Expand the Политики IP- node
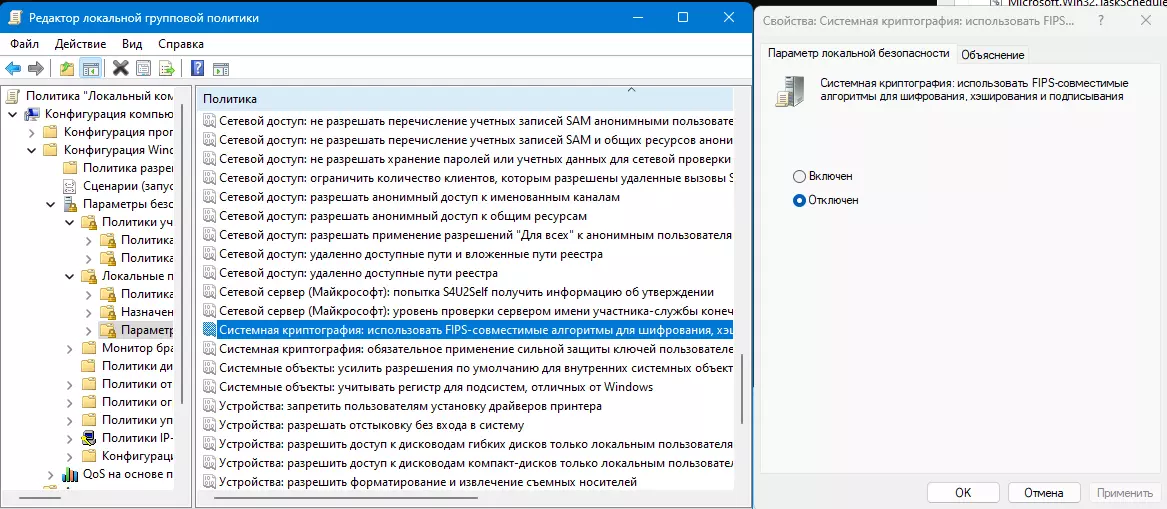 (69, 437)
